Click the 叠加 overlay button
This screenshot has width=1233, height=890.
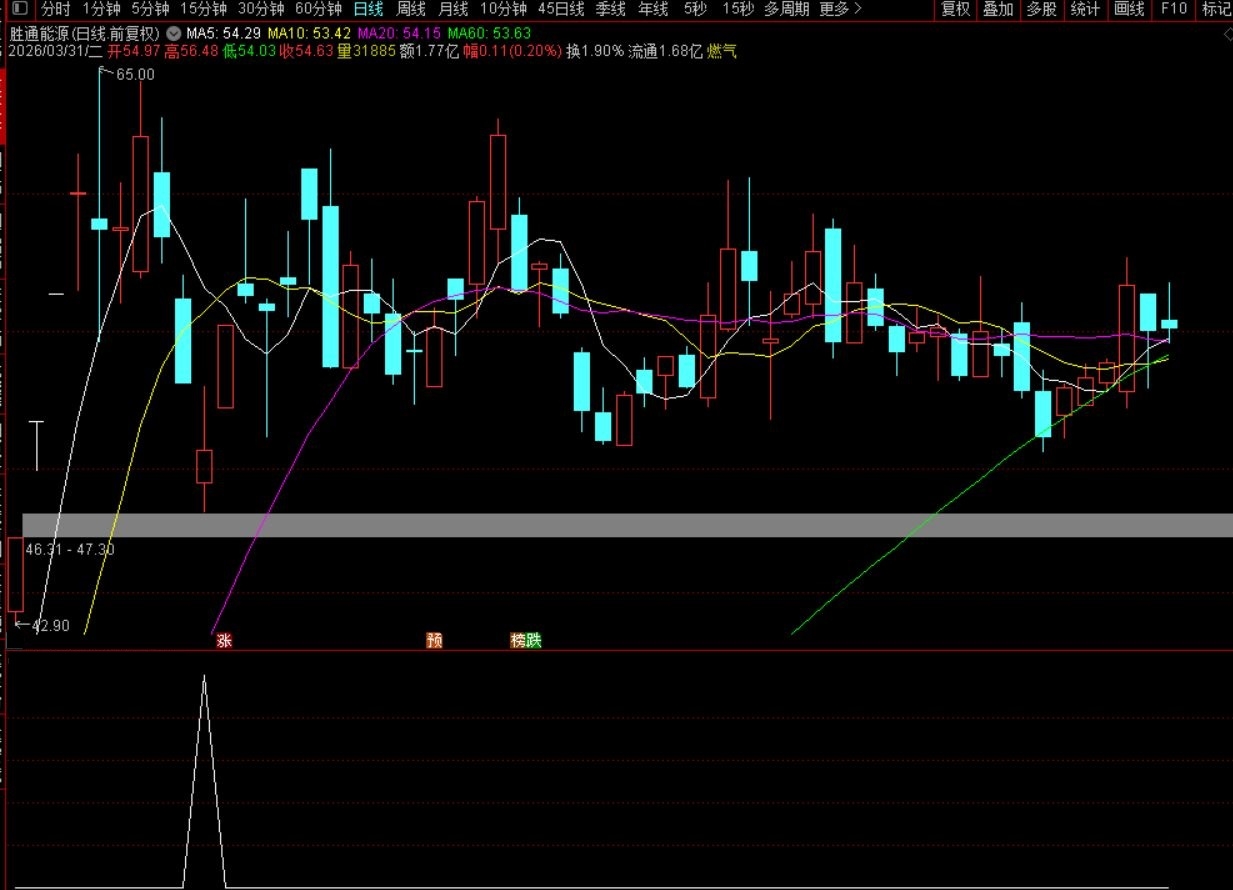(998, 10)
